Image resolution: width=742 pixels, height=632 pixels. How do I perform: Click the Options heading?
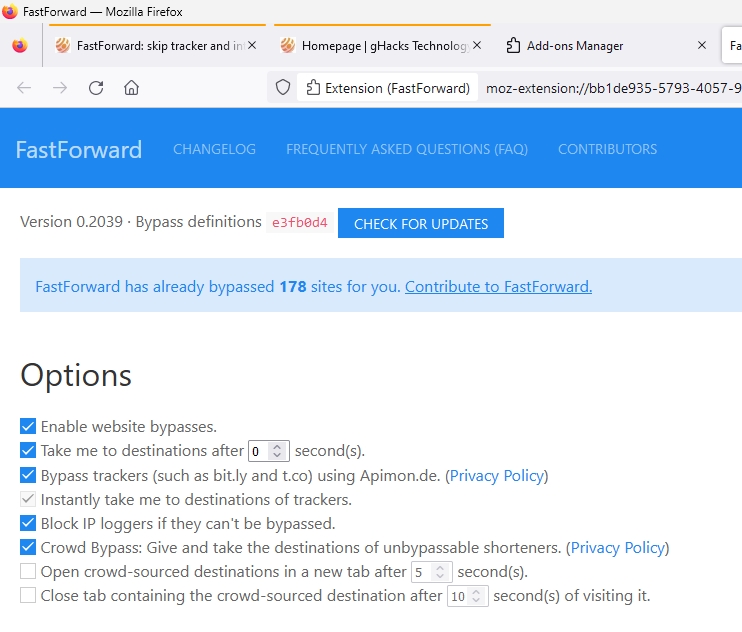76,376
